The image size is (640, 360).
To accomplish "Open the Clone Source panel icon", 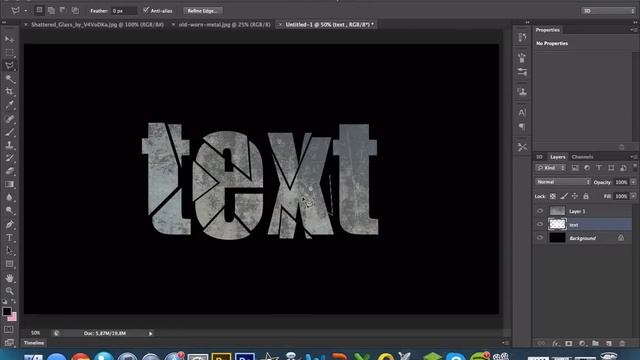I will 522,91.
